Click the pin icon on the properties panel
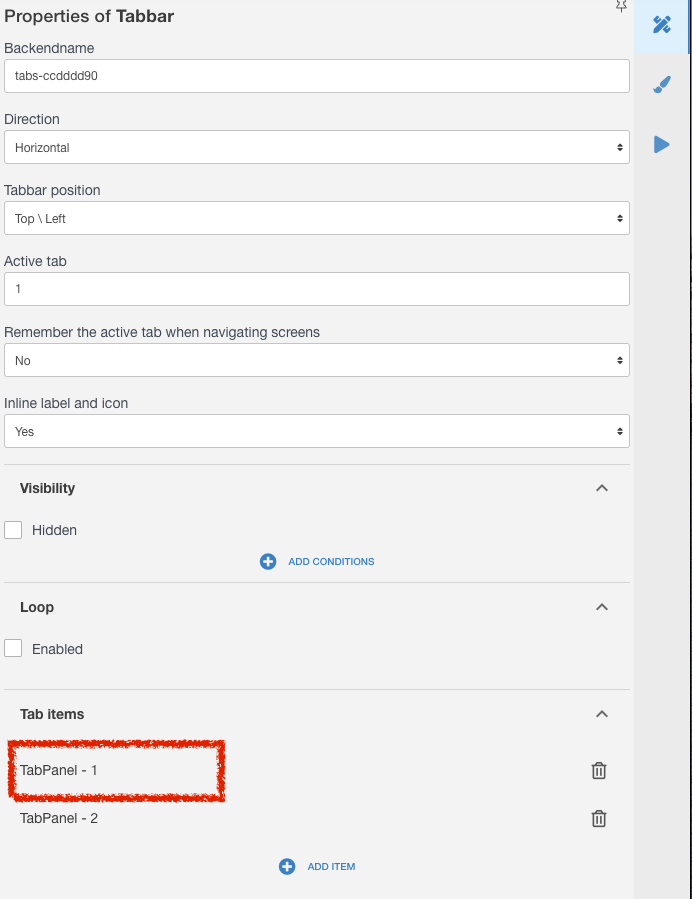 coord(620,6)
